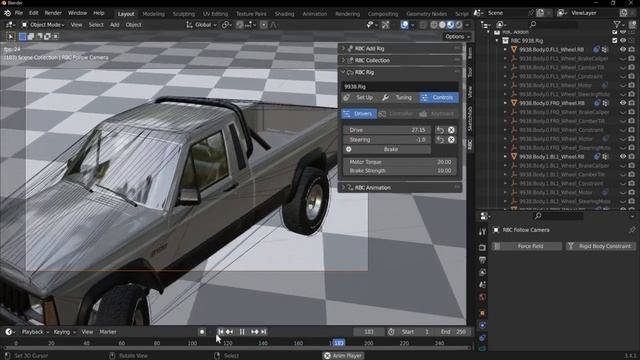The image size is (640, 360).
Task: Open the Tool properties tab icon
Action: pyautogui.click(x=482, y=232)
